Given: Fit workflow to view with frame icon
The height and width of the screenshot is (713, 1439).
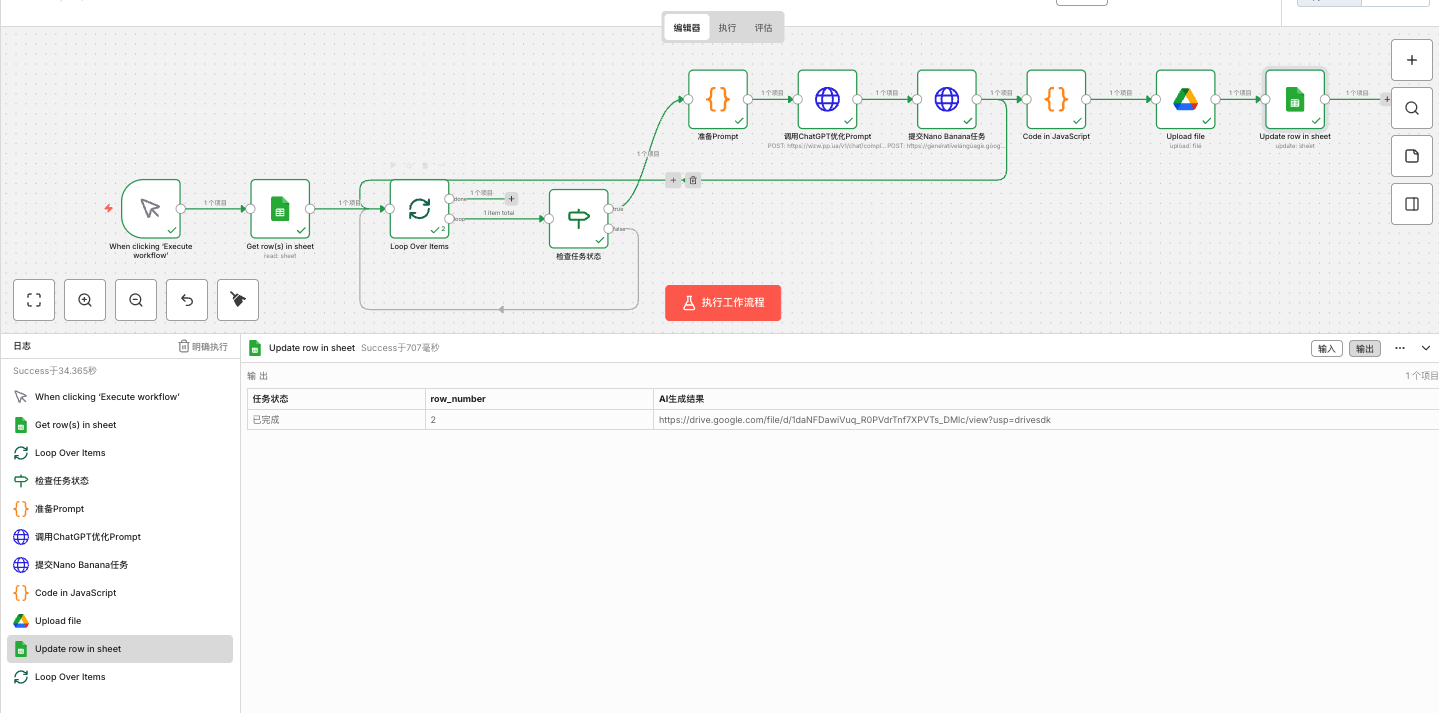Looking at the screenshot, I should [34, 299].
